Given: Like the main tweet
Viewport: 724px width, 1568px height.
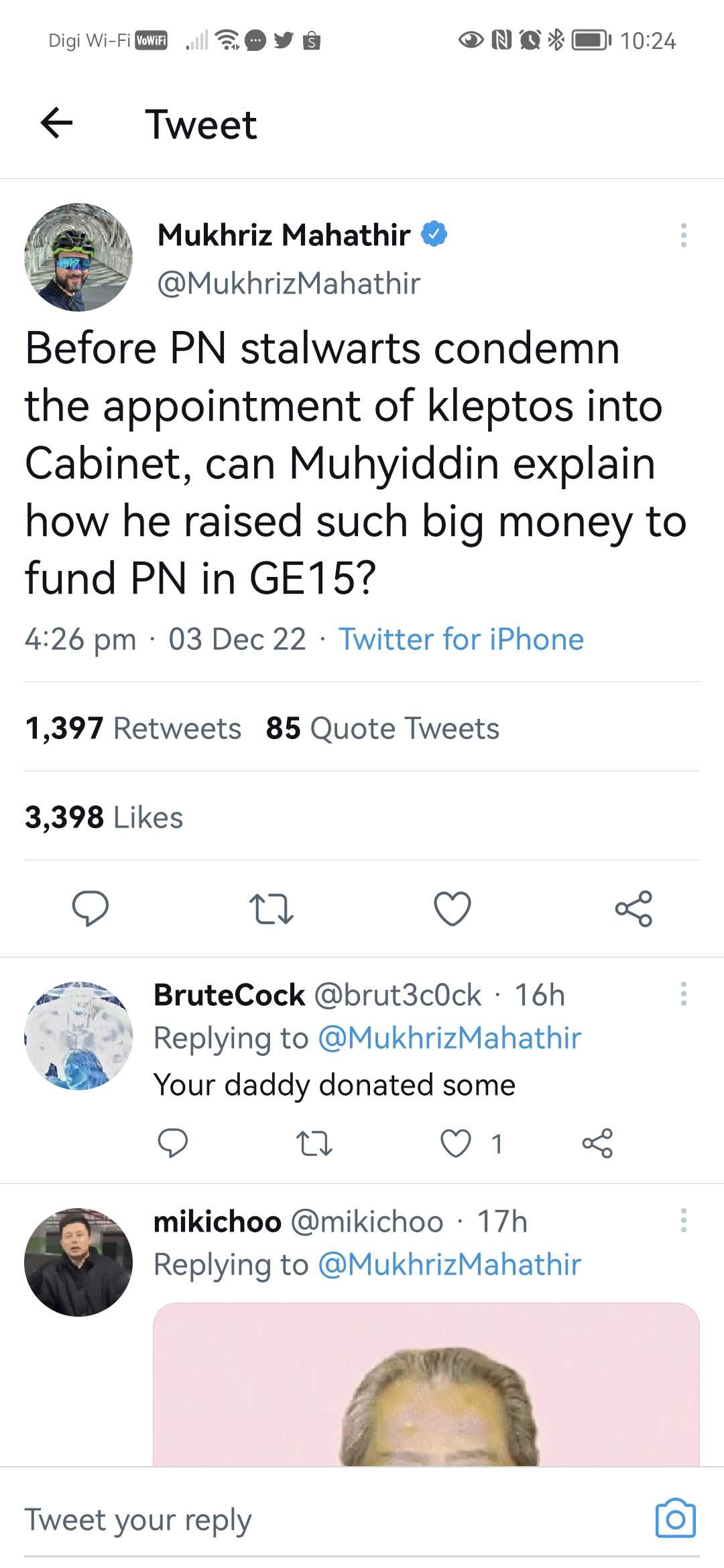Looking at the screenshot, I should 452,909.
